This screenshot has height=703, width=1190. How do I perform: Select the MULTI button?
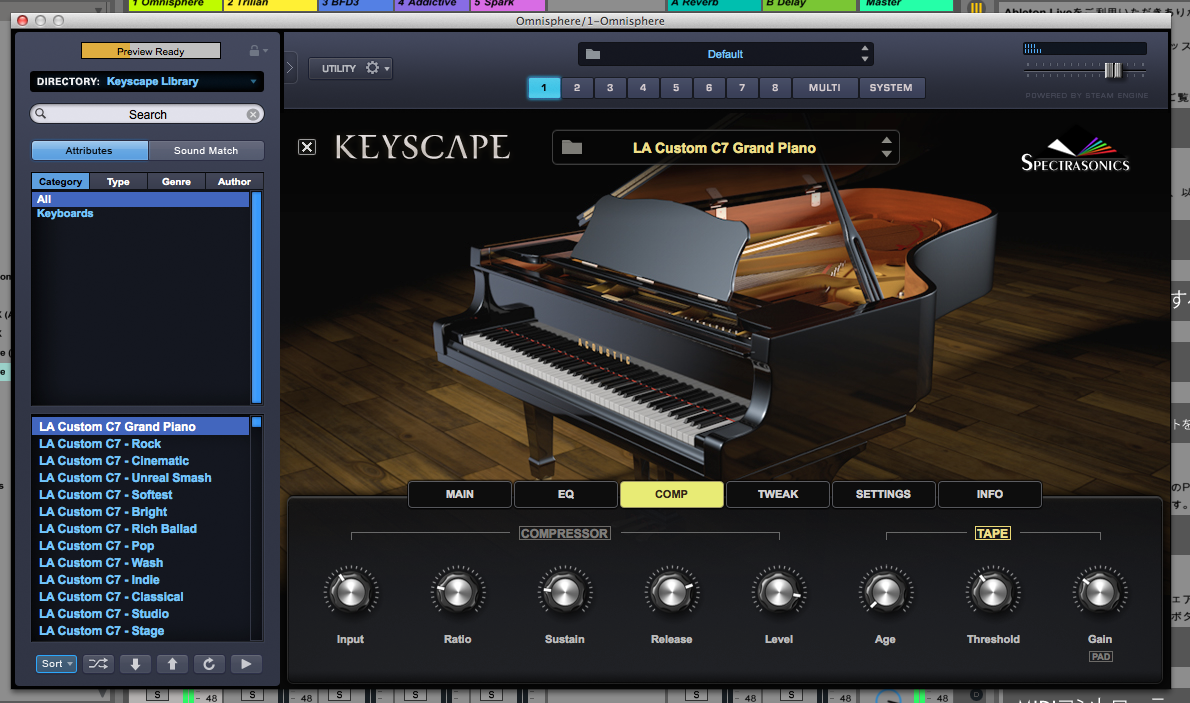coord(824,88)
